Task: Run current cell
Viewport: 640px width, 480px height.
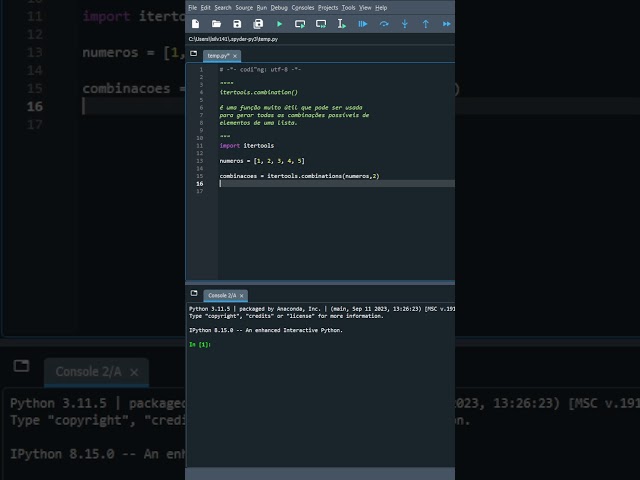Action: 300,24
